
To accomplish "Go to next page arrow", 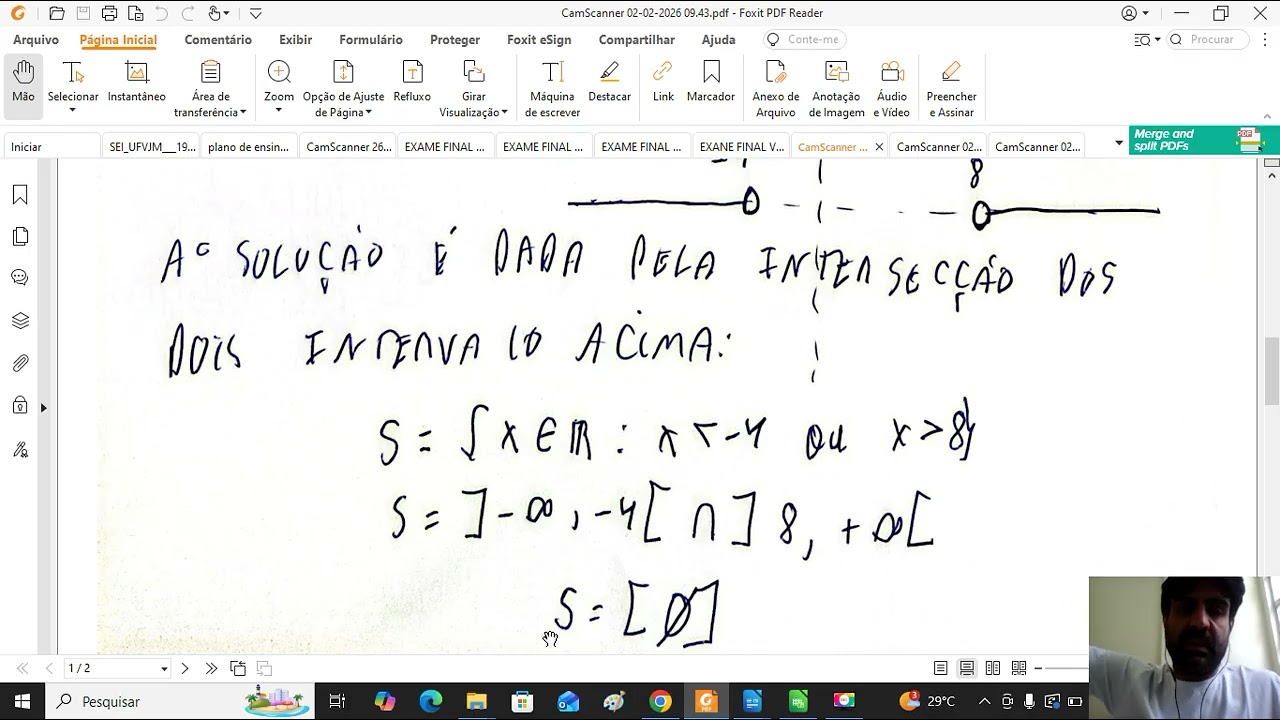I will pyautogui.click(x=185, y=668).
